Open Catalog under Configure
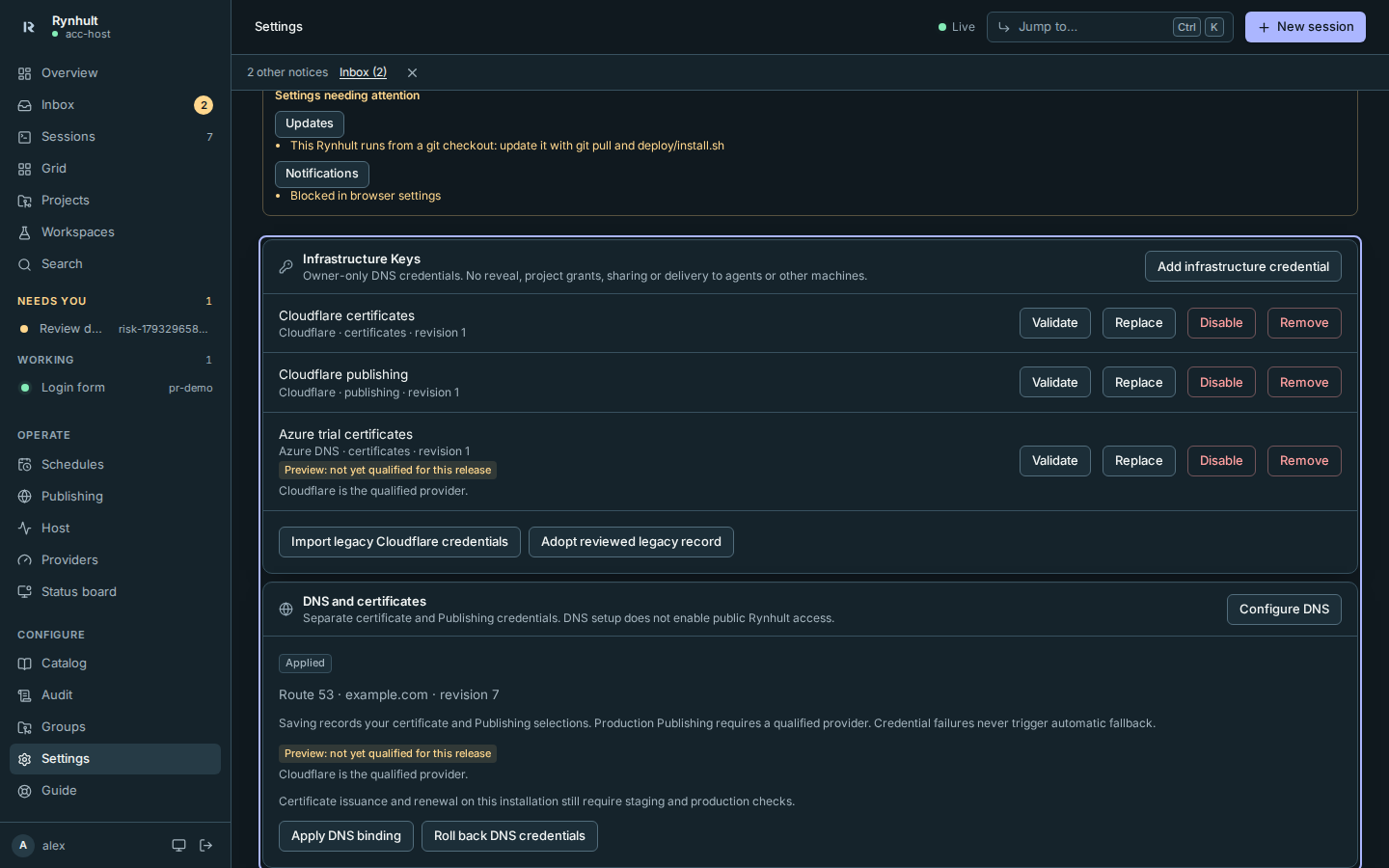The image size is (1389, 868). pyautogui.click(x=115, y=664)
